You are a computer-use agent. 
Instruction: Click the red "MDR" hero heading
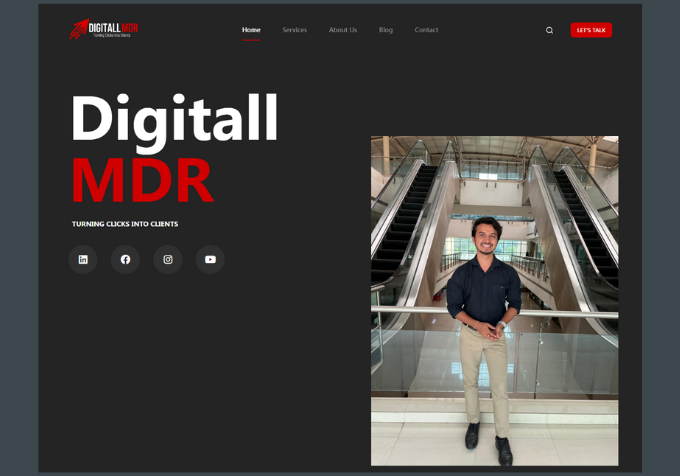coord(142,180)
